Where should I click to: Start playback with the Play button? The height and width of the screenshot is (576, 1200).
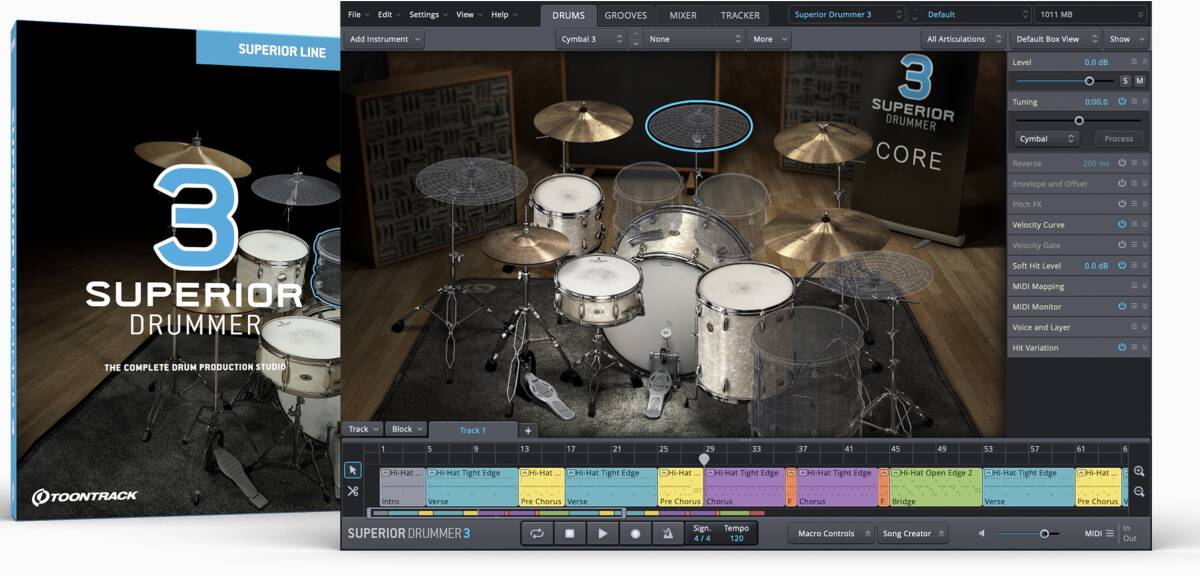[602, 533]
